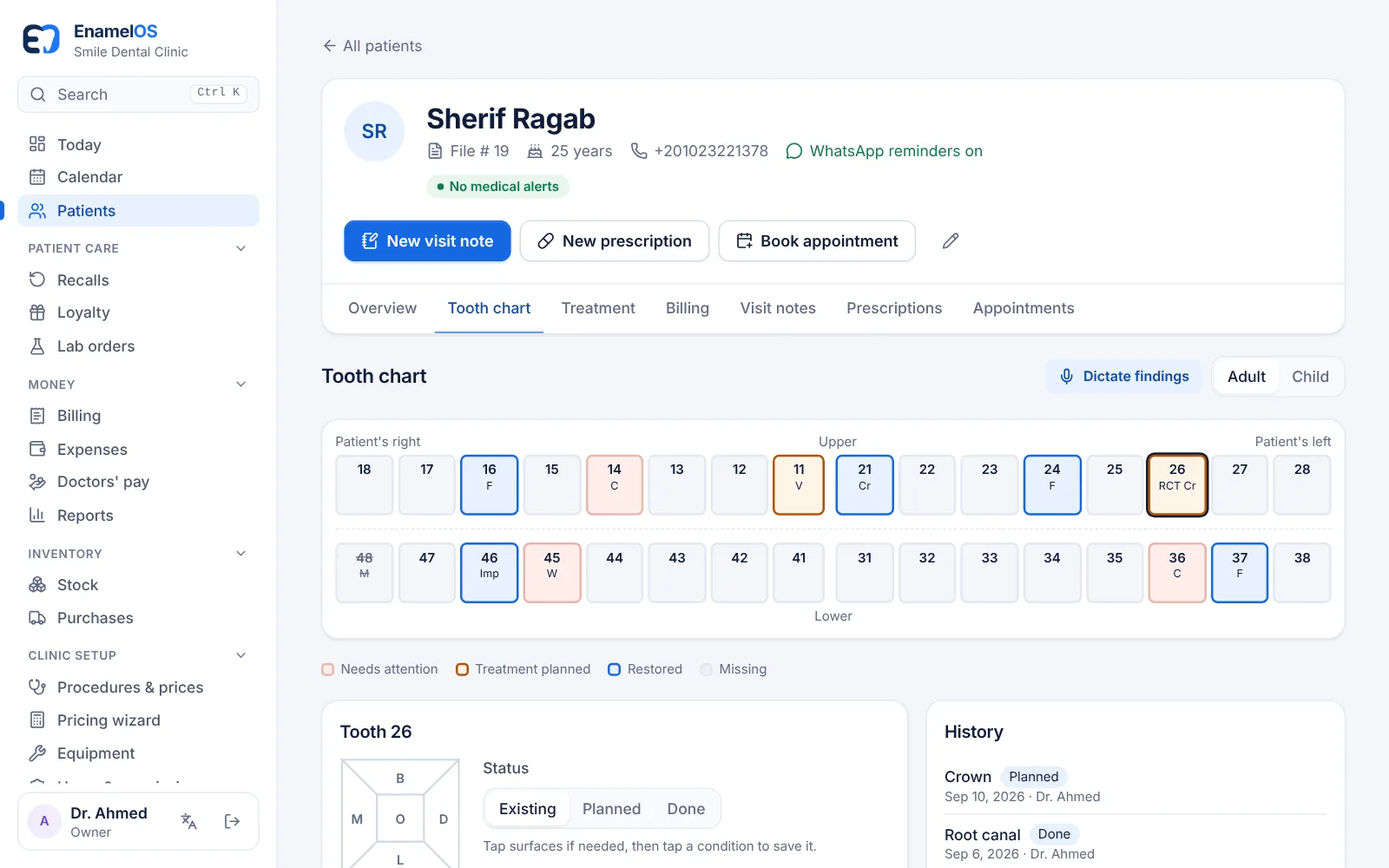1389x868 pixels.
Task: Click the Search field
Action: click(x=138, y=95)
